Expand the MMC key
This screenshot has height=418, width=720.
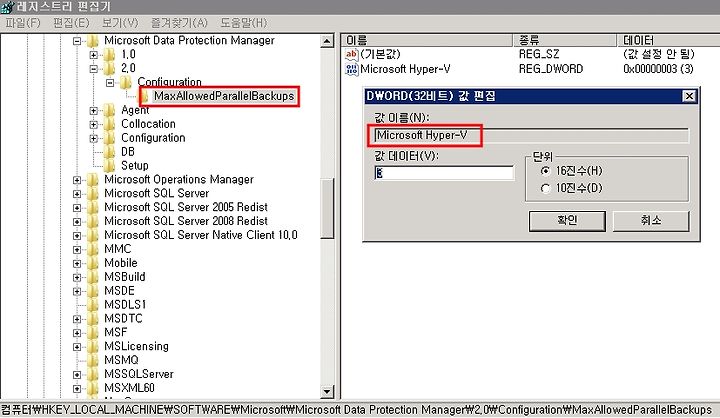(77, 249)
